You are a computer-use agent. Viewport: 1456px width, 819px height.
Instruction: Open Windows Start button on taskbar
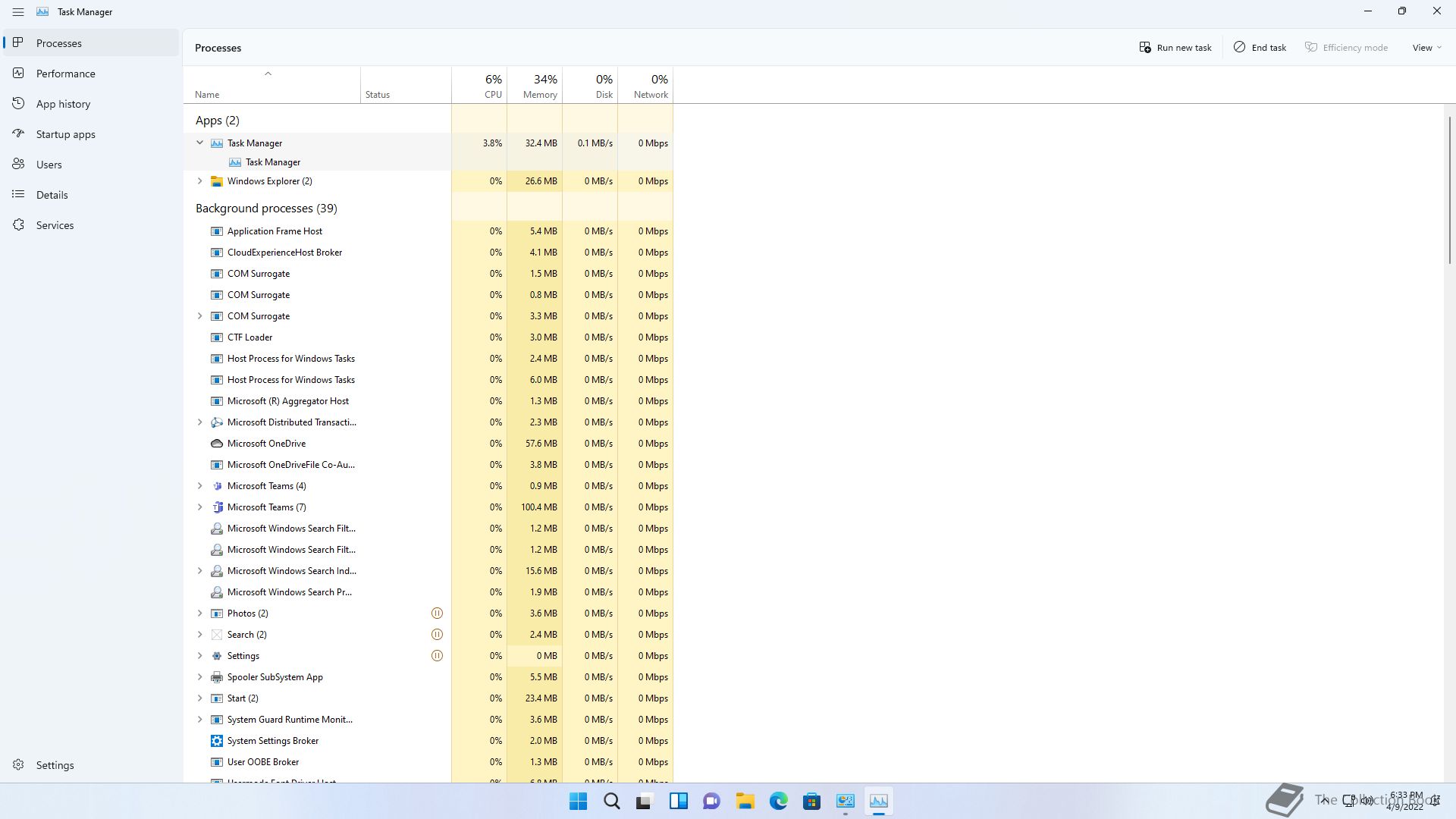pyautogui.click(x=578, y=801)
